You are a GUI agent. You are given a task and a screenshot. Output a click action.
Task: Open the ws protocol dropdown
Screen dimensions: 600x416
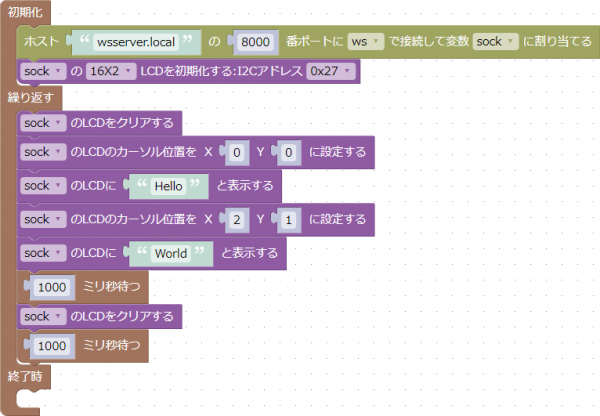click(365, 41)
